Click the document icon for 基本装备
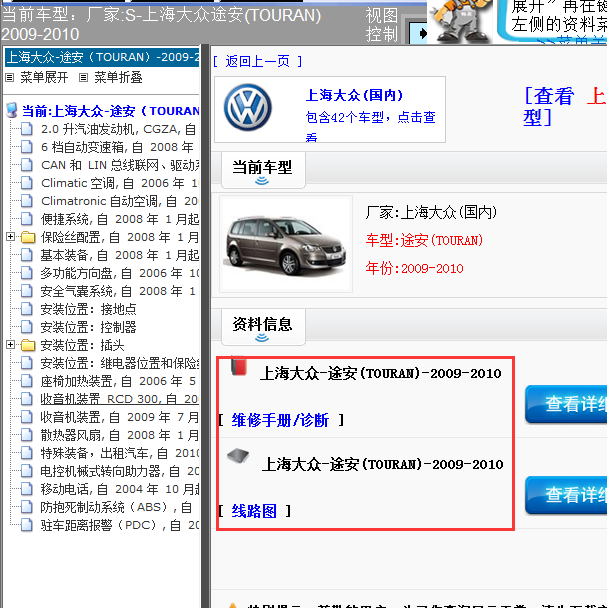The height and width of the screenshot is (608, 607). [26, 255]
